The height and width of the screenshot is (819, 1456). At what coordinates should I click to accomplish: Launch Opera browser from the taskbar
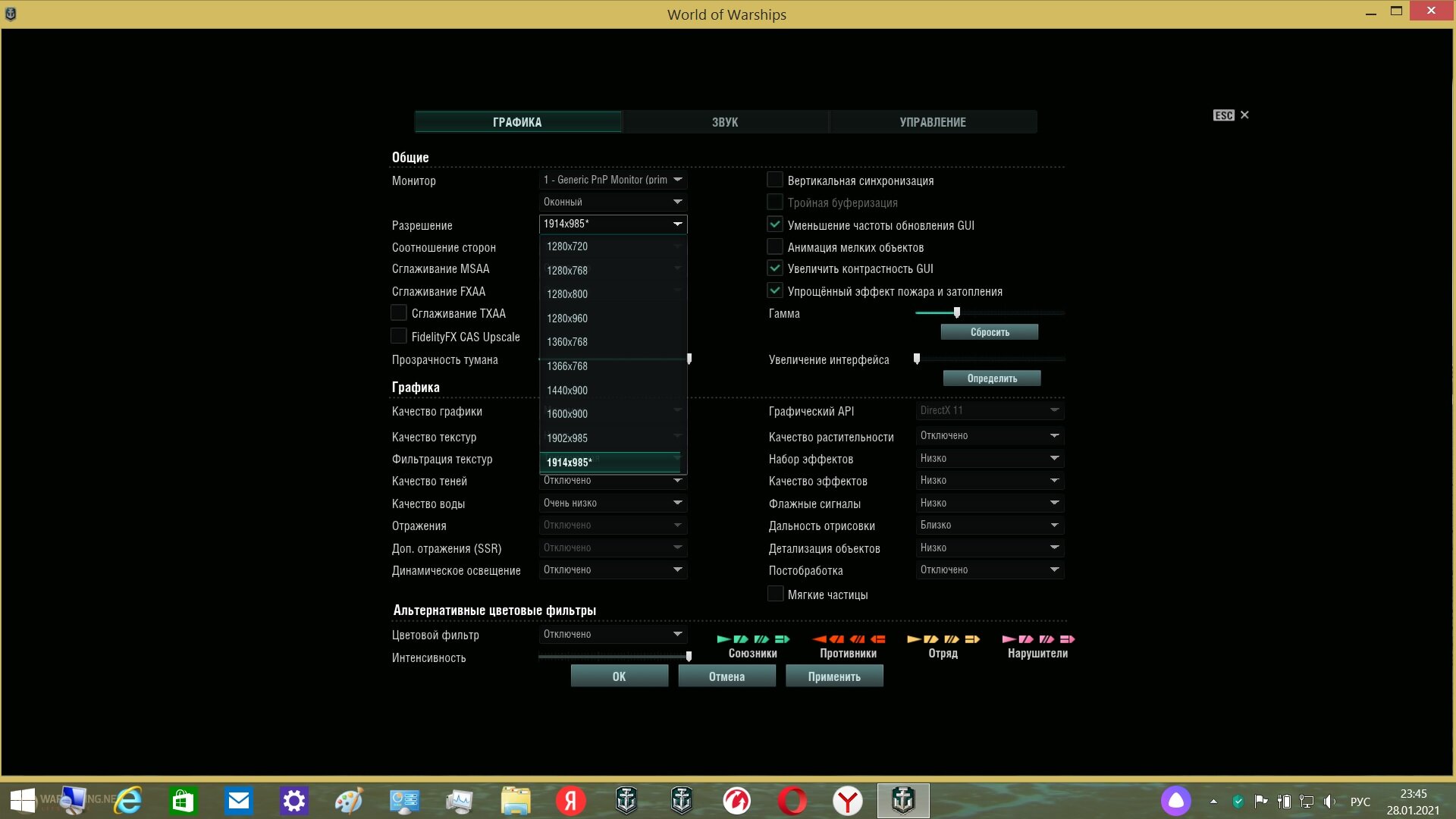792,801
